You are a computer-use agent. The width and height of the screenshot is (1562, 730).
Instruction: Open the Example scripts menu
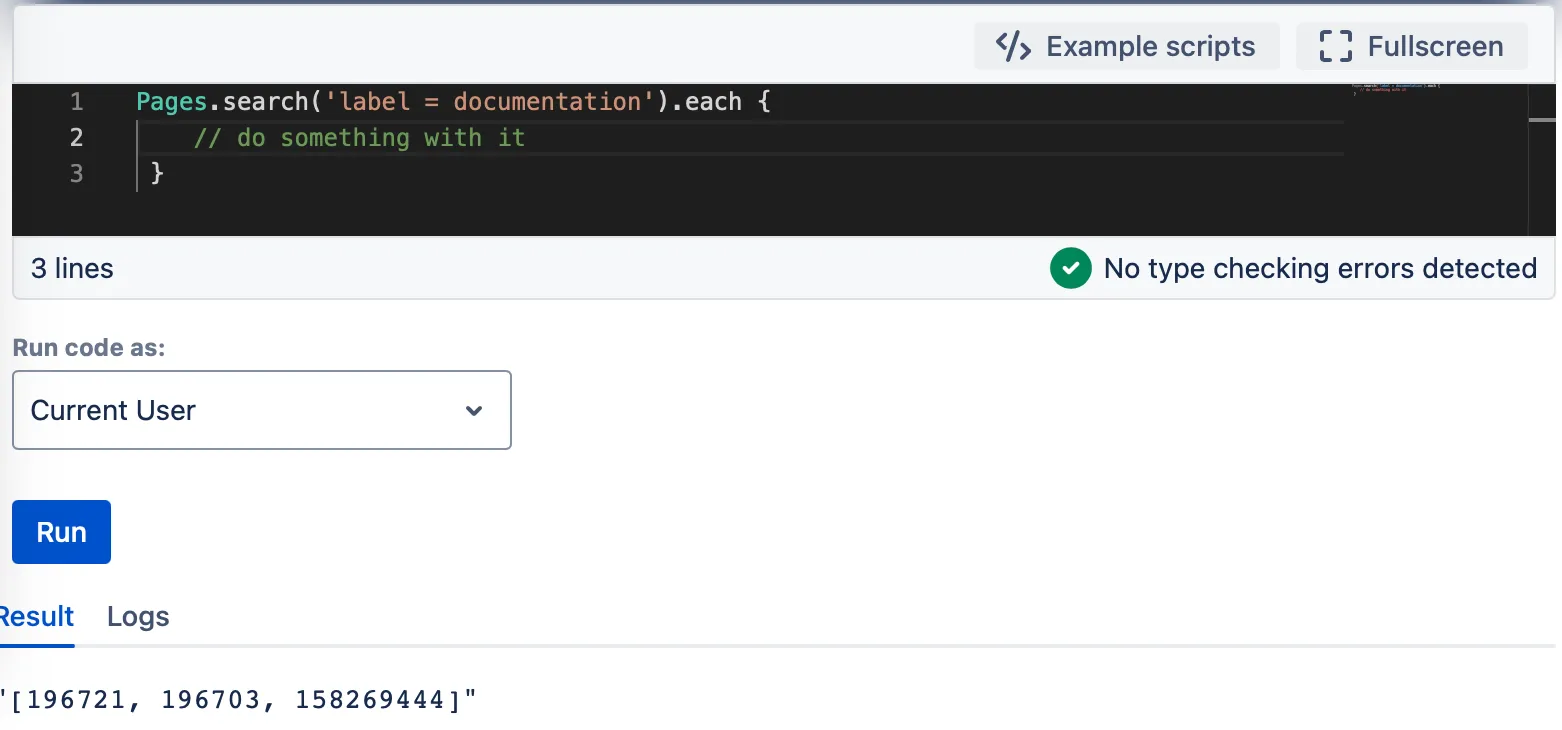[x=1127, y=46]
